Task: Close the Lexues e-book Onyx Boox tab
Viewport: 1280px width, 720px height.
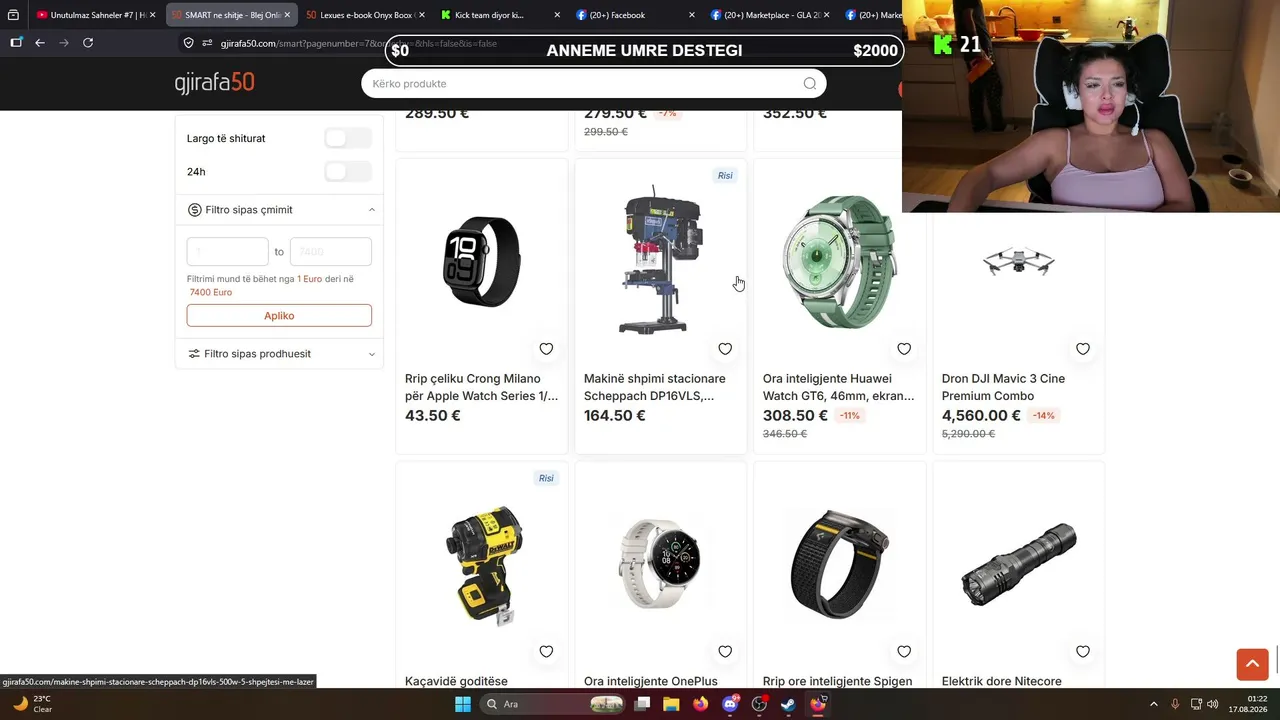Action: click(422, 15)
